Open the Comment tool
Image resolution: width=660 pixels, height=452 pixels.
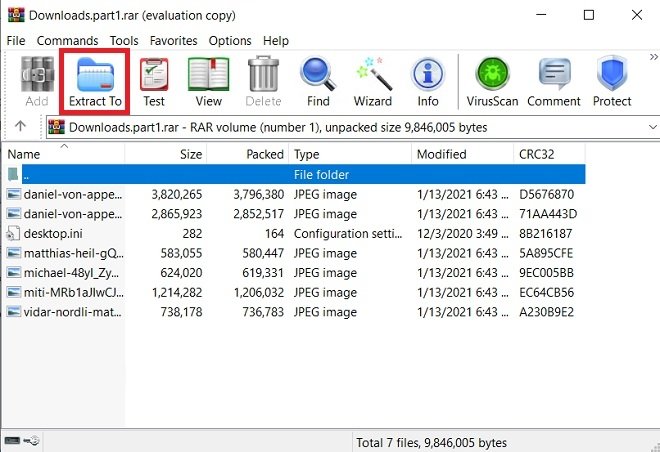[554, 82]
